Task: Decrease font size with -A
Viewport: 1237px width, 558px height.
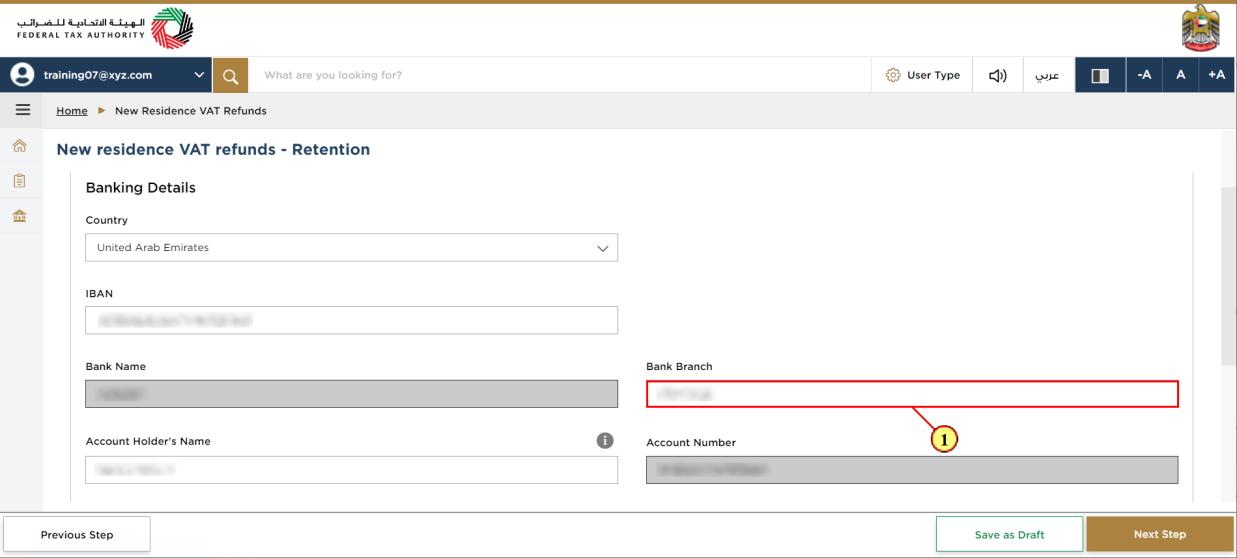Action: 1144,75
